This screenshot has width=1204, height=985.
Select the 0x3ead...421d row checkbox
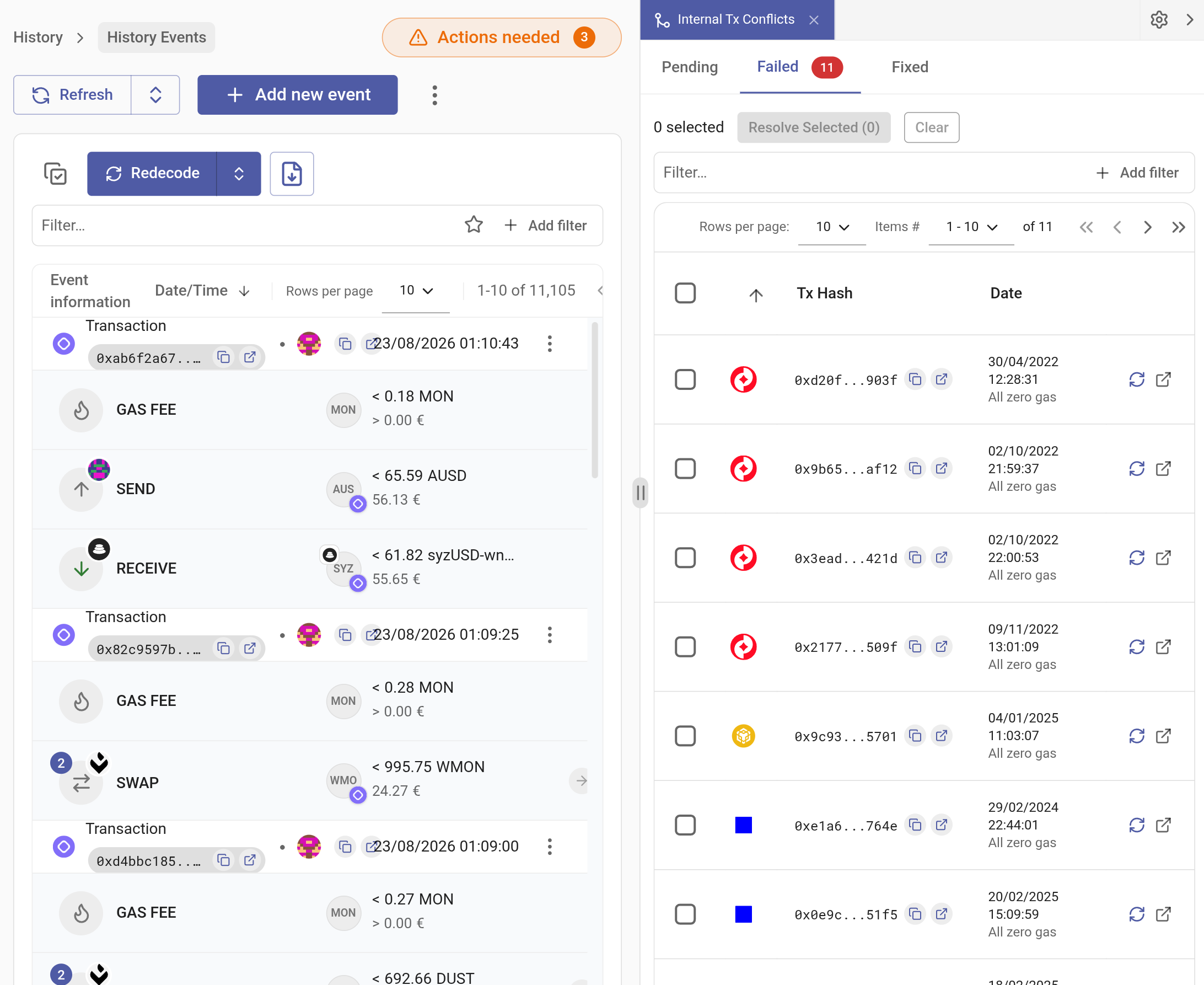point(685,558)
